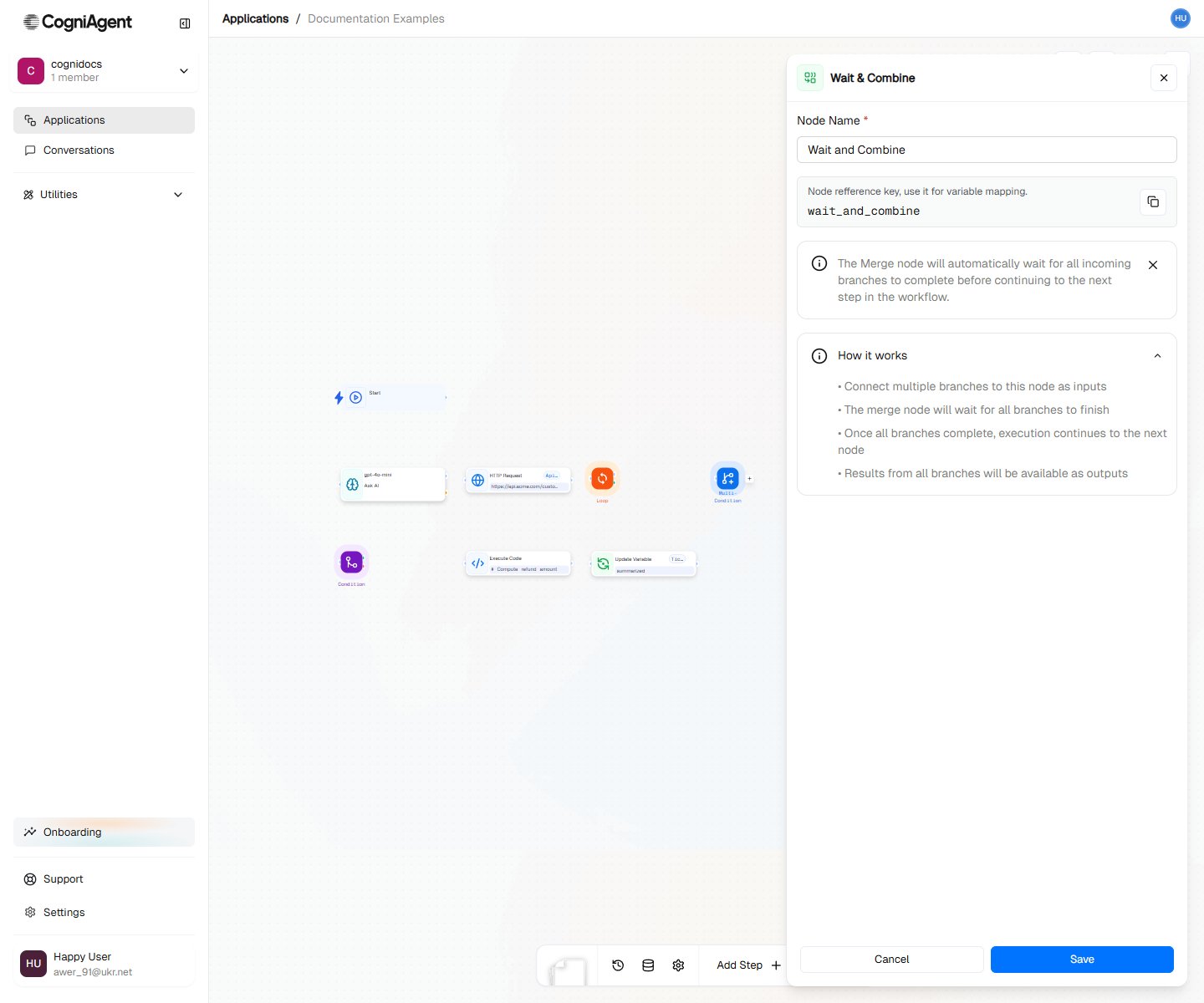Open Applications in the sidebar
The width and height of the screenshot is (1204, 1003).
(104, 120)
